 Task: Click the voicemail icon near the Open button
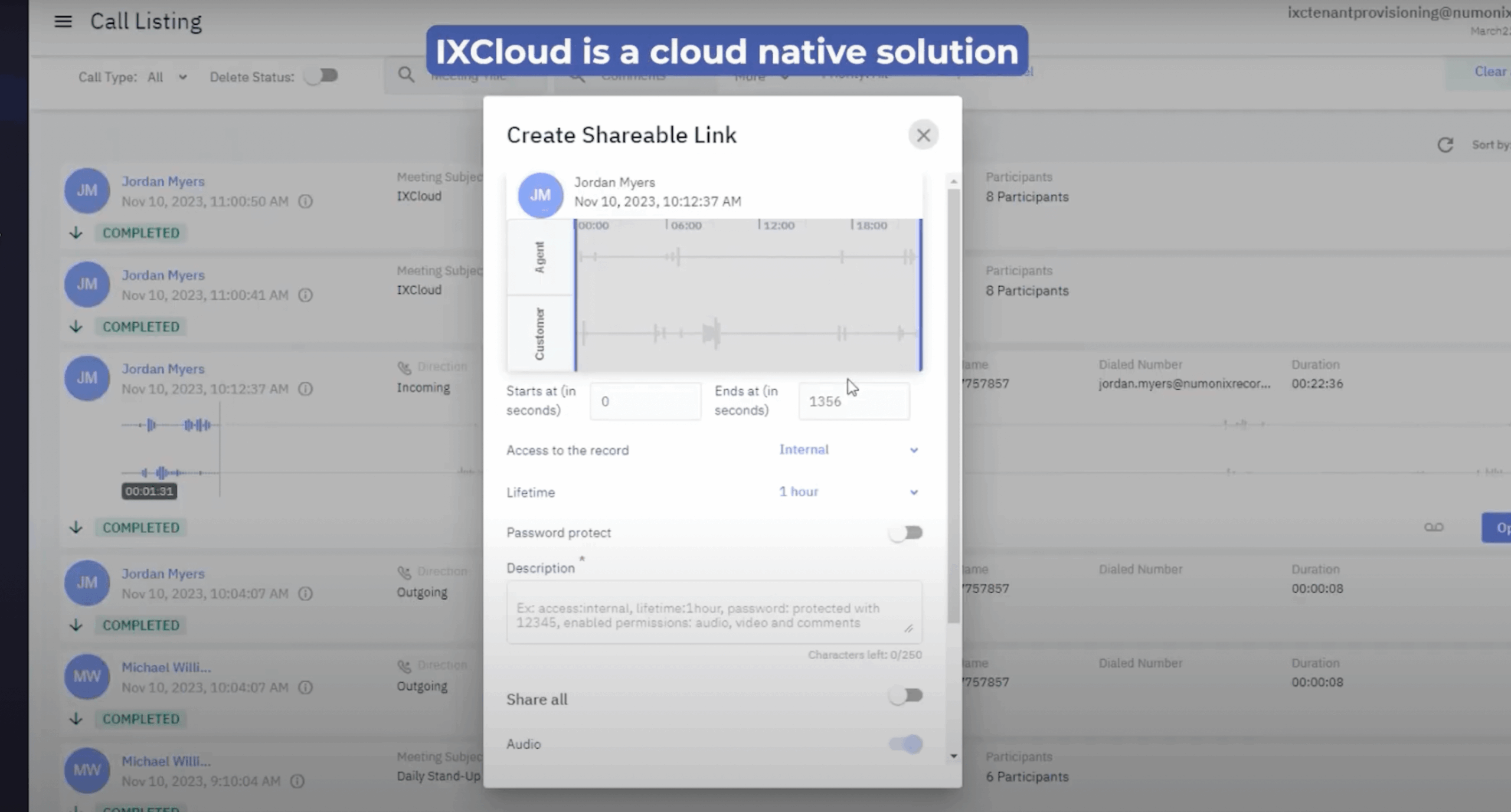pyautogui.click(x=1434, y=528)
